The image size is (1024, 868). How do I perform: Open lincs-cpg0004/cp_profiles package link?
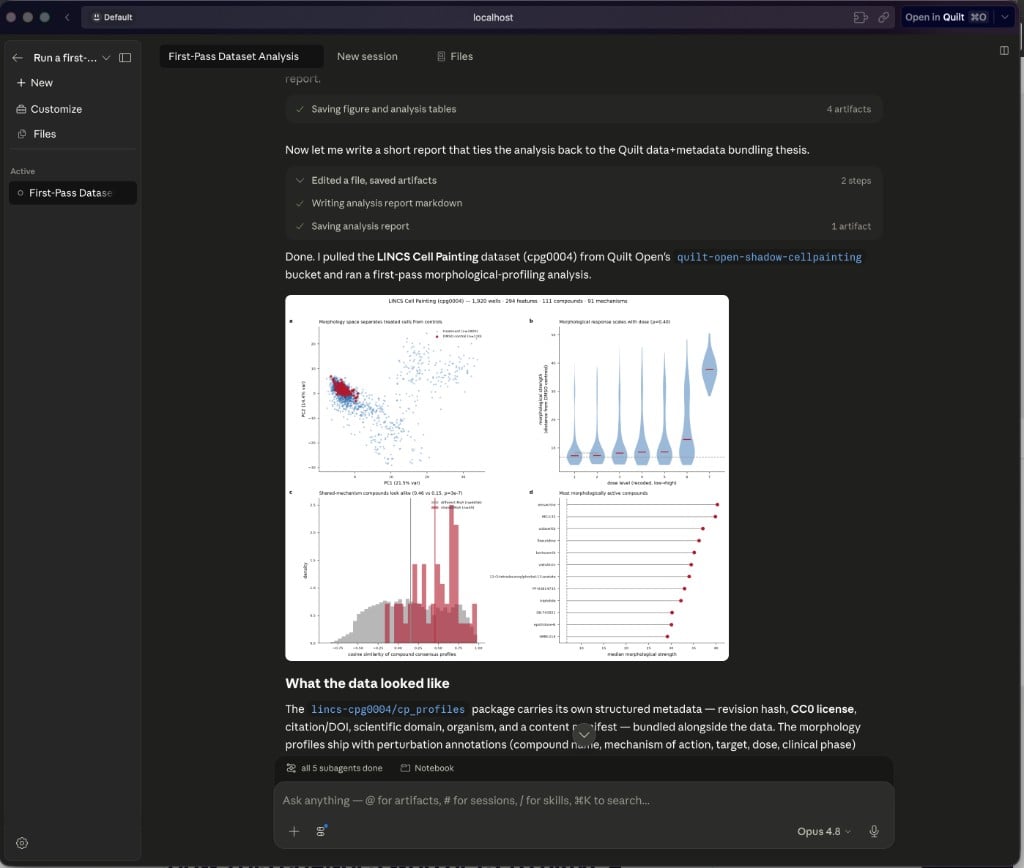point(388,709)
